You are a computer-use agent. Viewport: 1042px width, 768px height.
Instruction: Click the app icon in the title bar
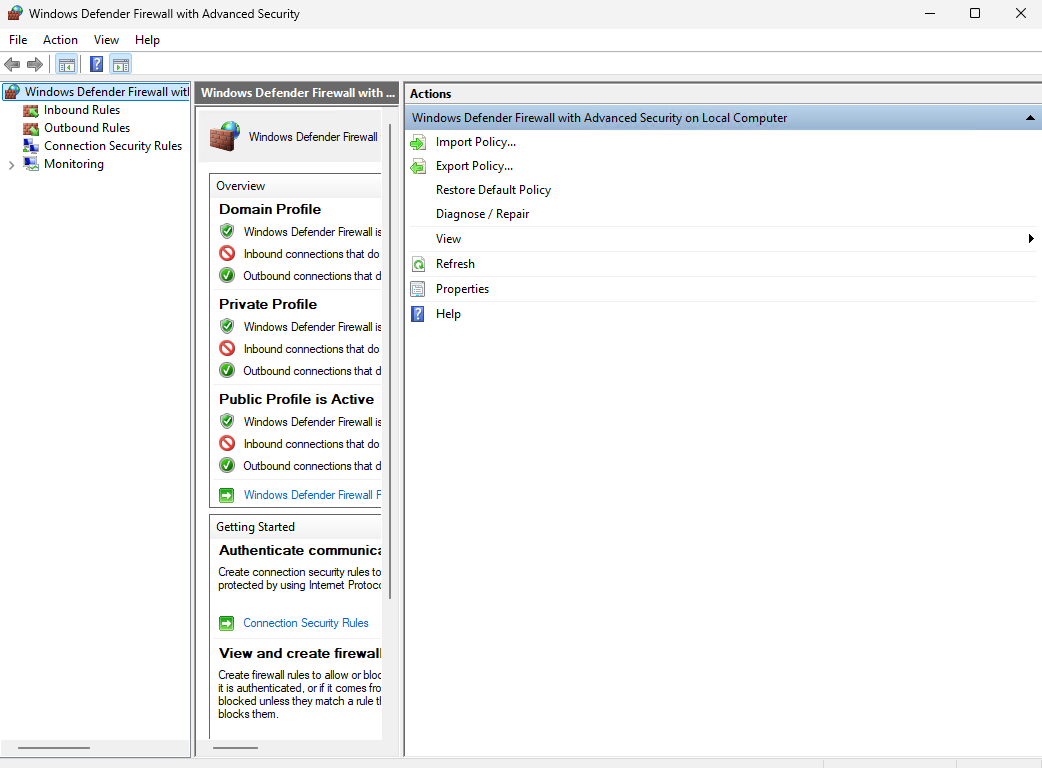coord(15,13)
